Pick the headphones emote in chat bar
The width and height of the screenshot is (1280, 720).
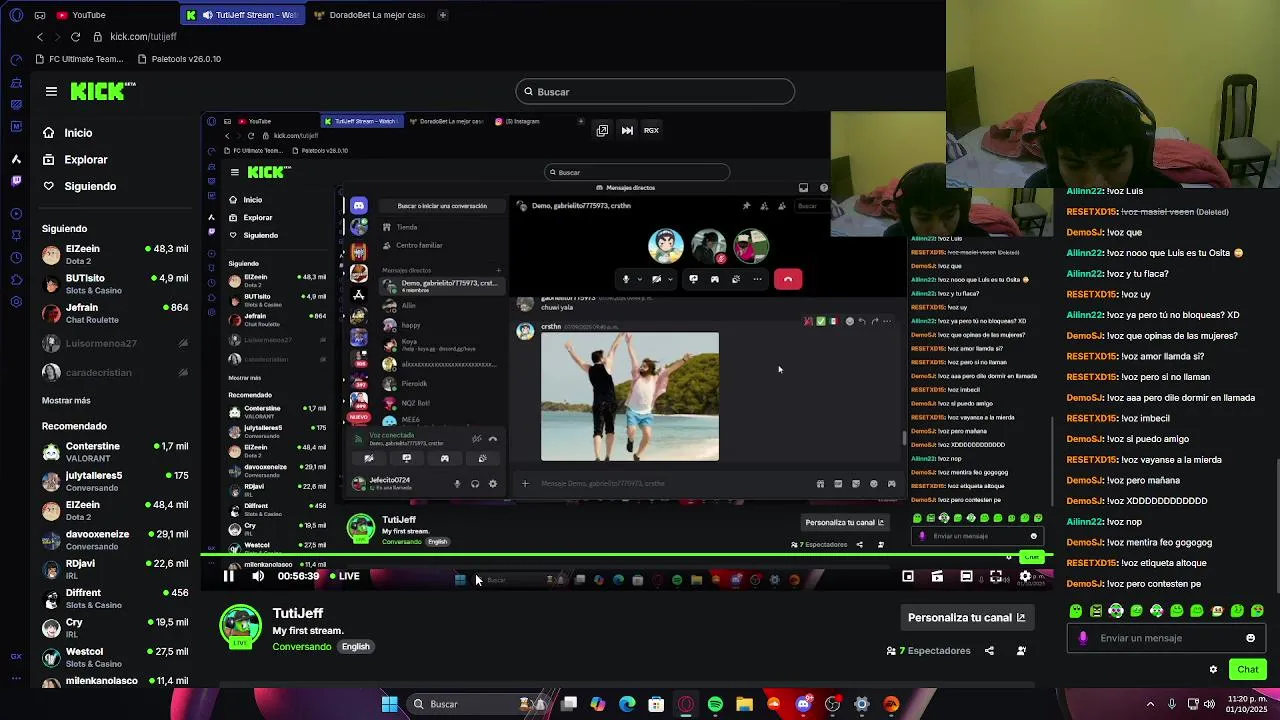[1116, 611]
